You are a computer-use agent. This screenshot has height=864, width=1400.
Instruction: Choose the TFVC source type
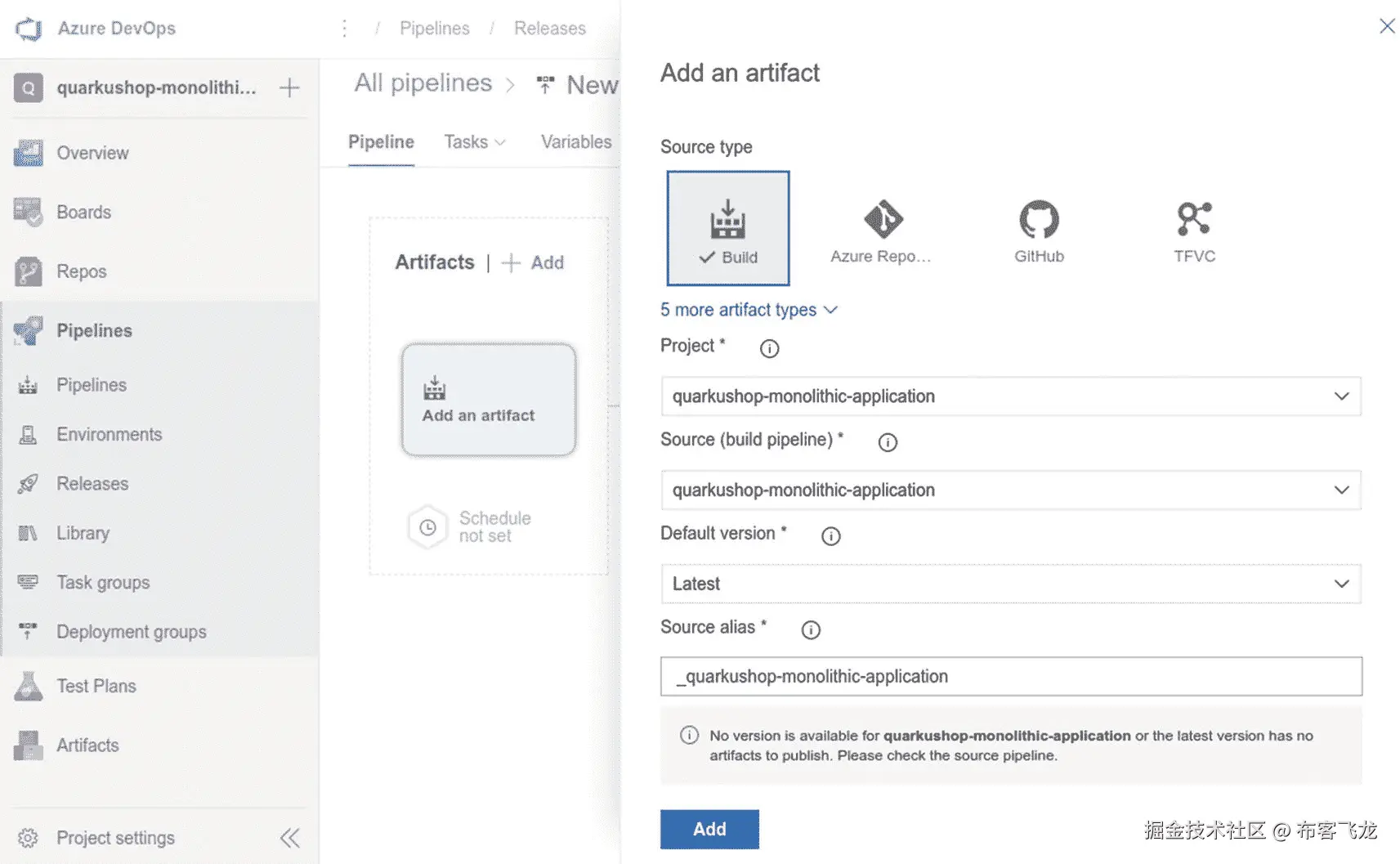point(1193,231)
